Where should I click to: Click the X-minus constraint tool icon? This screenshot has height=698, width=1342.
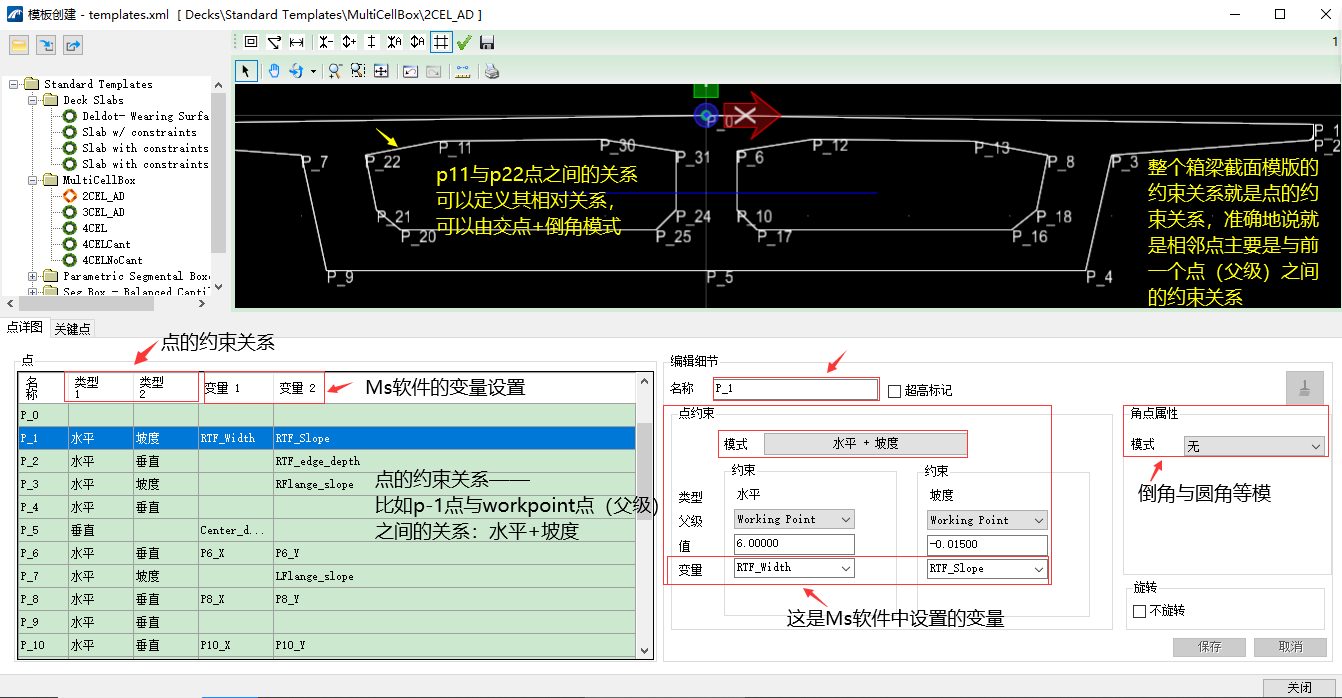click(x=326, y=42)
